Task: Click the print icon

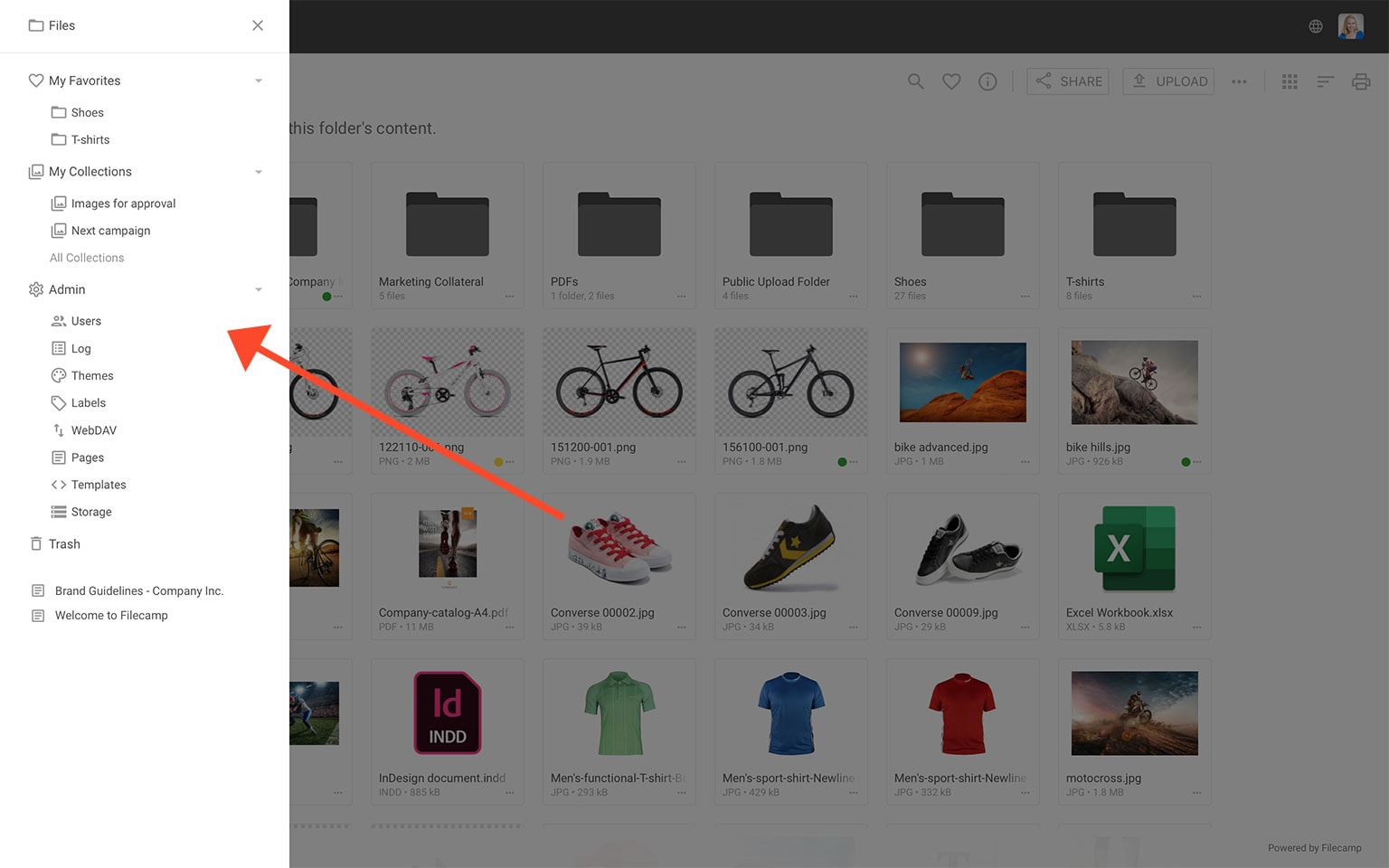Action: pos(1361,81)
